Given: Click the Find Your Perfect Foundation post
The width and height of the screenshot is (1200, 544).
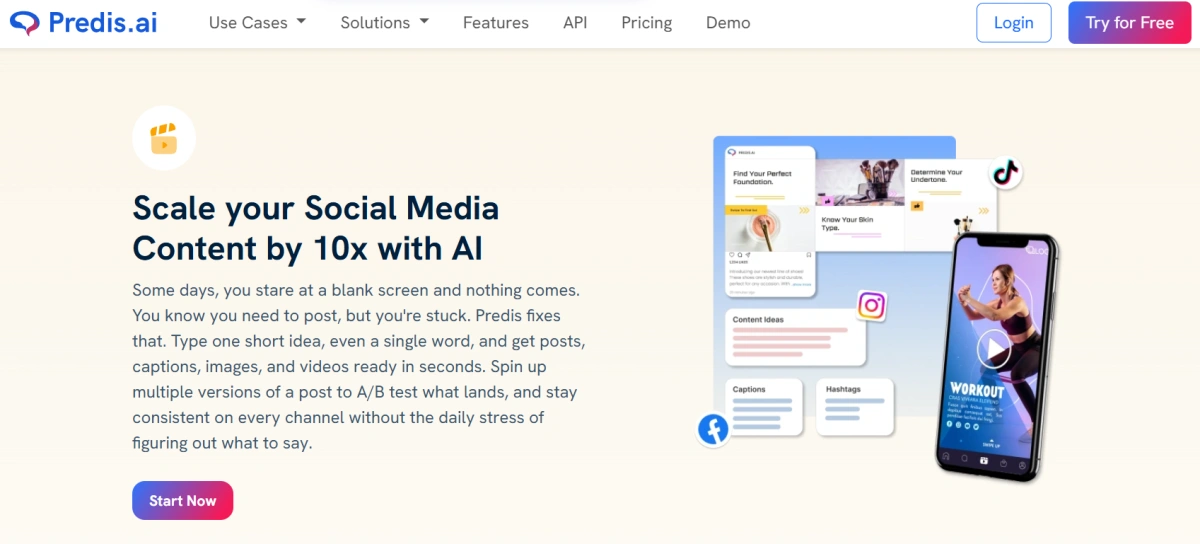Looking at the screenshot, I should (x=770, y=222).
